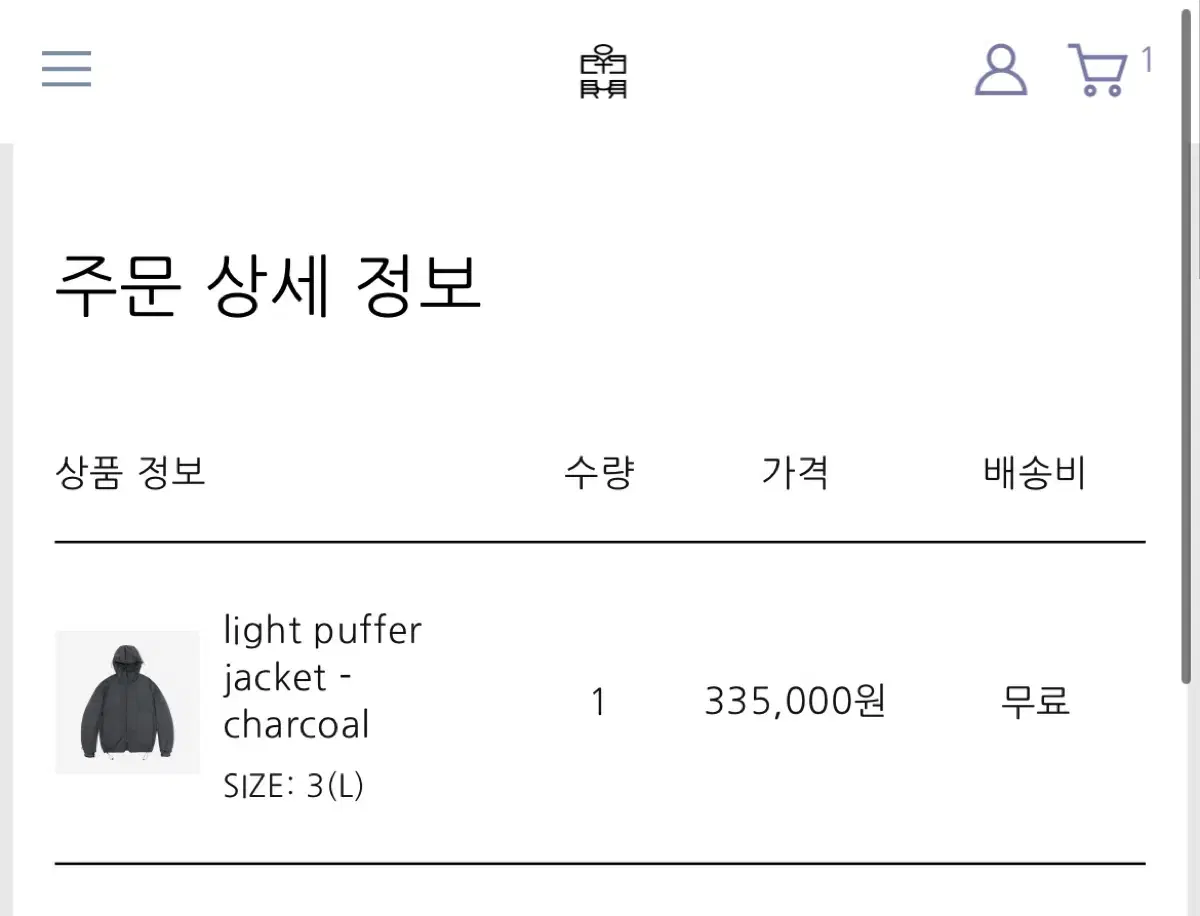Open the user account icon

tap(1000, 70)
